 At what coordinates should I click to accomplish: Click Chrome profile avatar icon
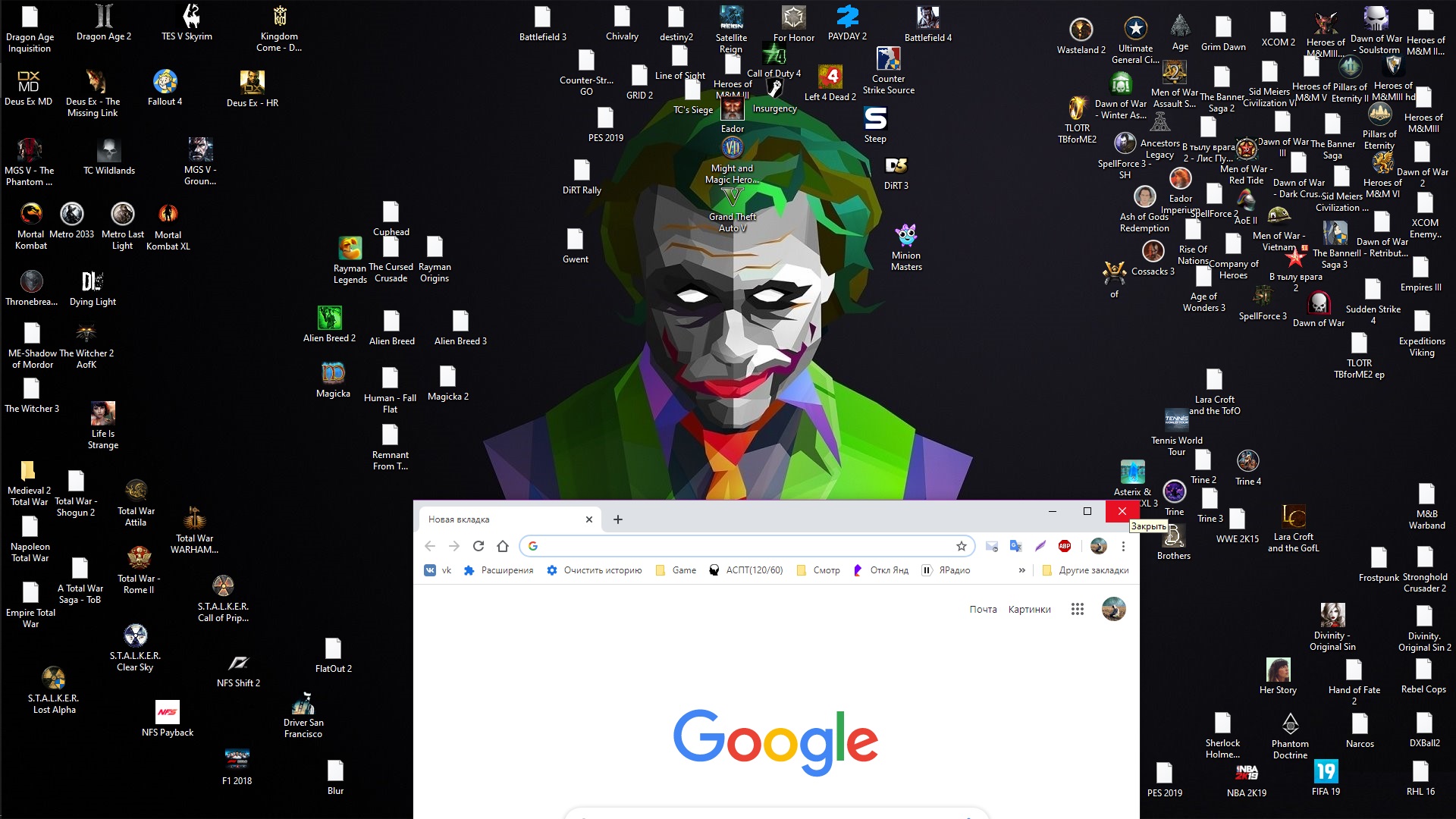(1098, 546)
